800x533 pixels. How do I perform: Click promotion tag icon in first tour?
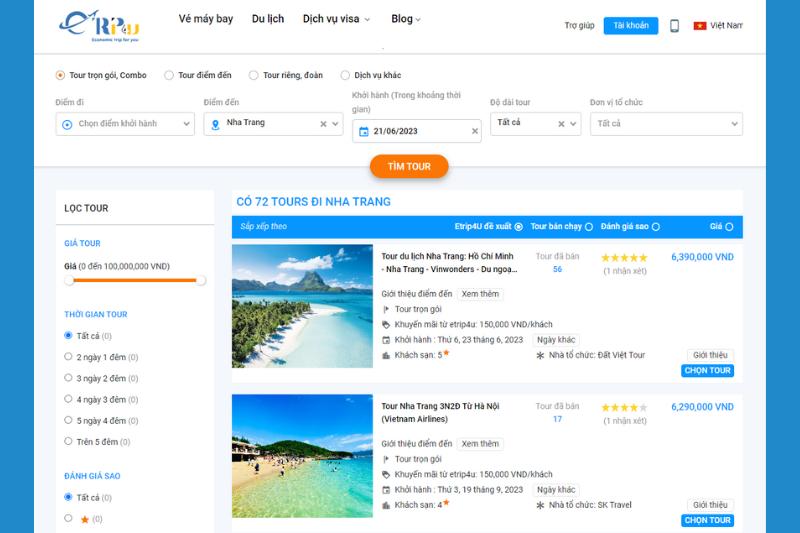click(386, 324)
